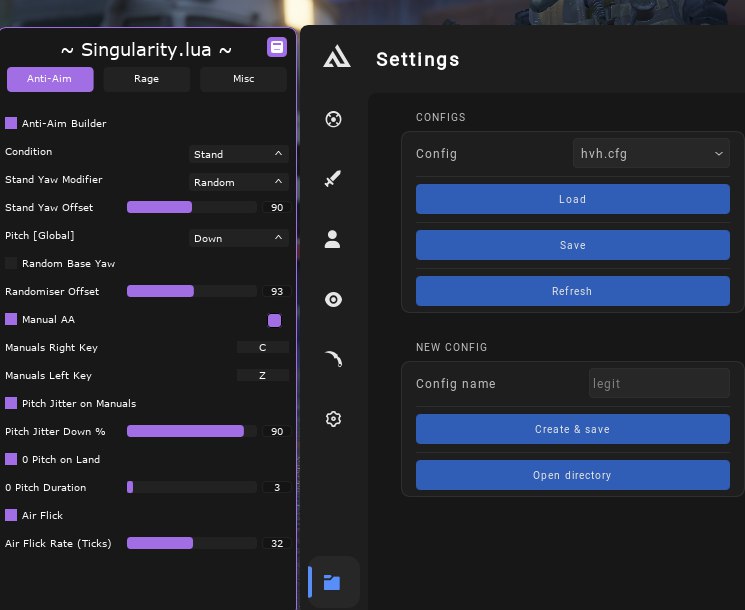The image size is (745, 610).
Task: Click the Stand Yaw Offset value 90
Action: (277, 207)
